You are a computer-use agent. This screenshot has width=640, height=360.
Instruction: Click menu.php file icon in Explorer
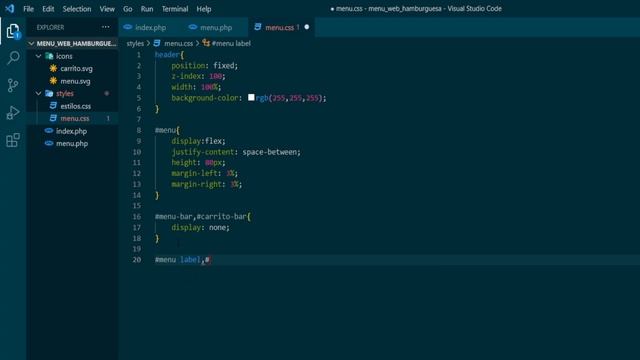49,143
